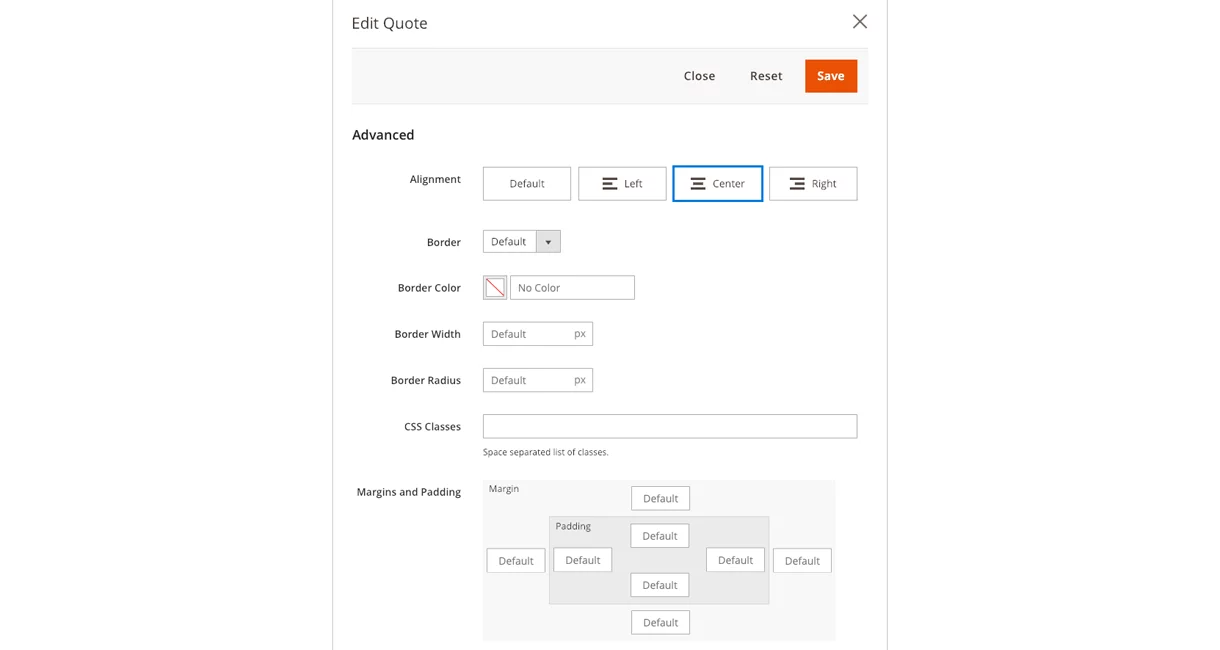
Task: Click the Border Radius input
Action: click(538, 380)
